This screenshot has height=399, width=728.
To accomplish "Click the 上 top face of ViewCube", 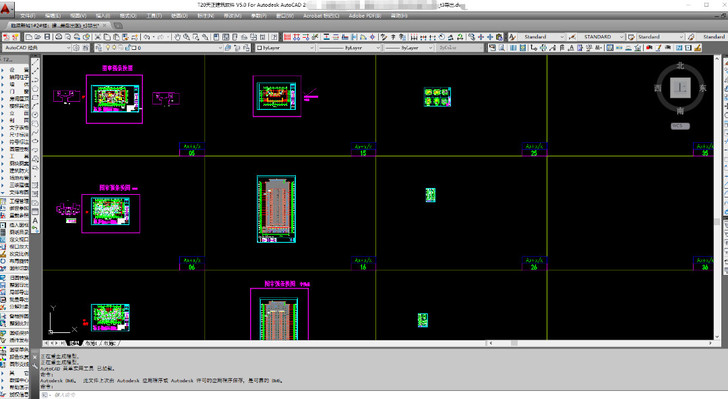I will tap(681, 88).
